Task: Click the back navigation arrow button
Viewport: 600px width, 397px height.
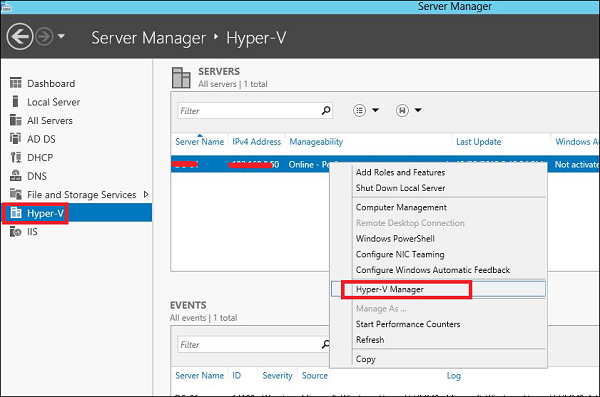Action: pyautogui.click(x=20, y=37)
